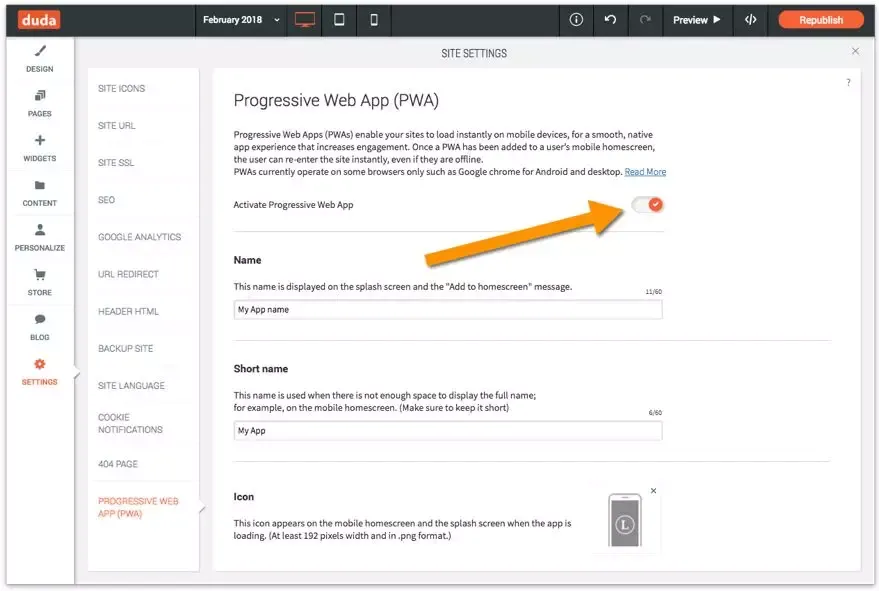Open developer mode code icon
The image size is (879, 591).
click(750, 20)
